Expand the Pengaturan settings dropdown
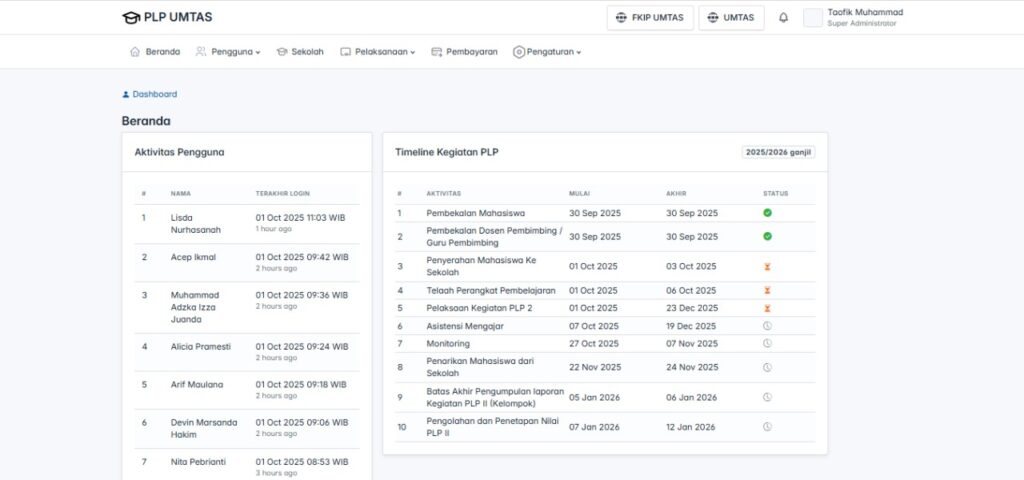 tap(547, 52)
